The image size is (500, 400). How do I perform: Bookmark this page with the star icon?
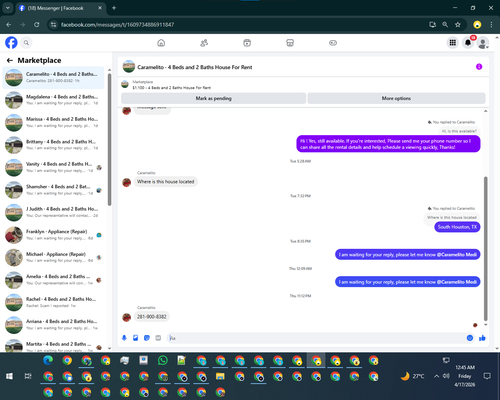458,25
